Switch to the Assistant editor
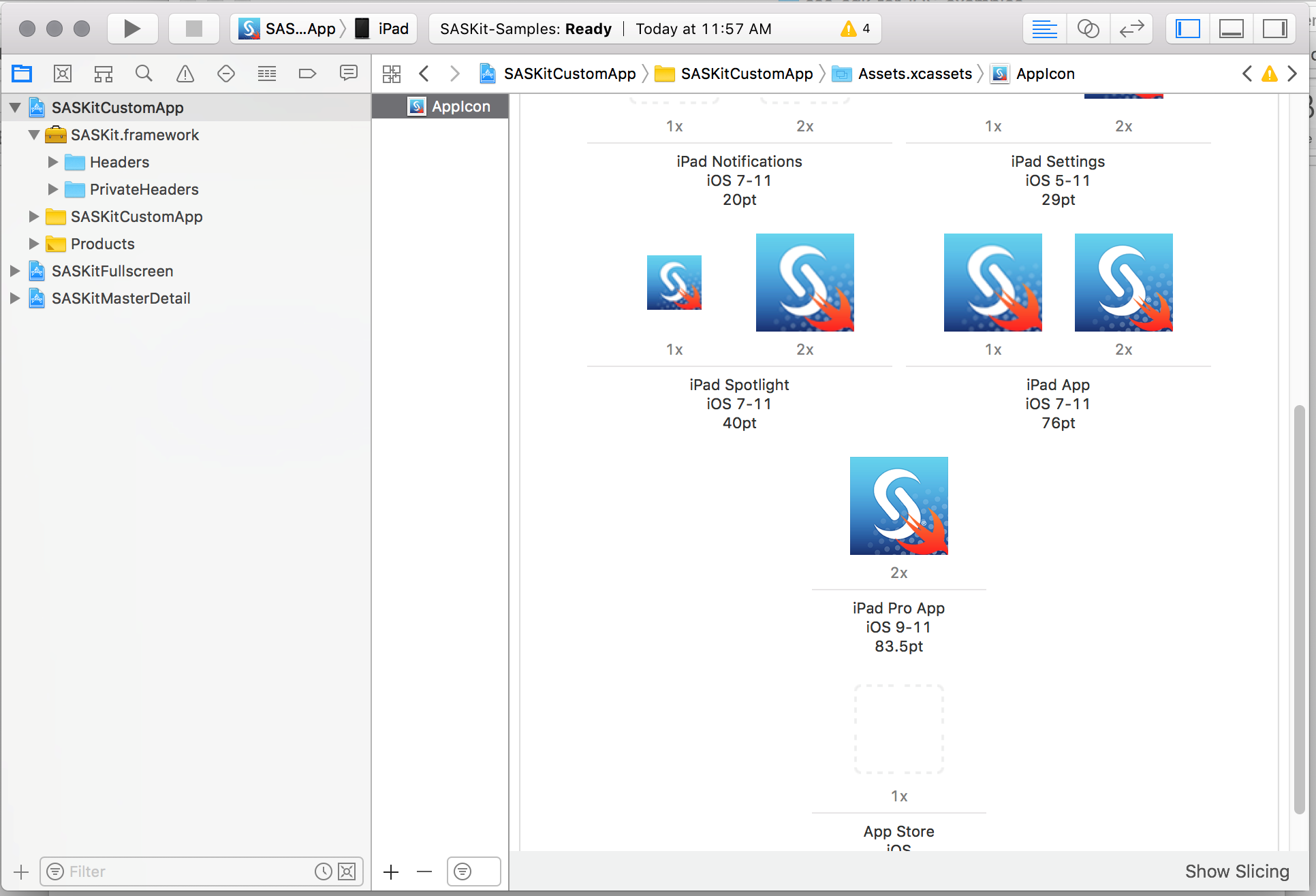Screen dimensions: 1316x896 (x=1088, y=29)
